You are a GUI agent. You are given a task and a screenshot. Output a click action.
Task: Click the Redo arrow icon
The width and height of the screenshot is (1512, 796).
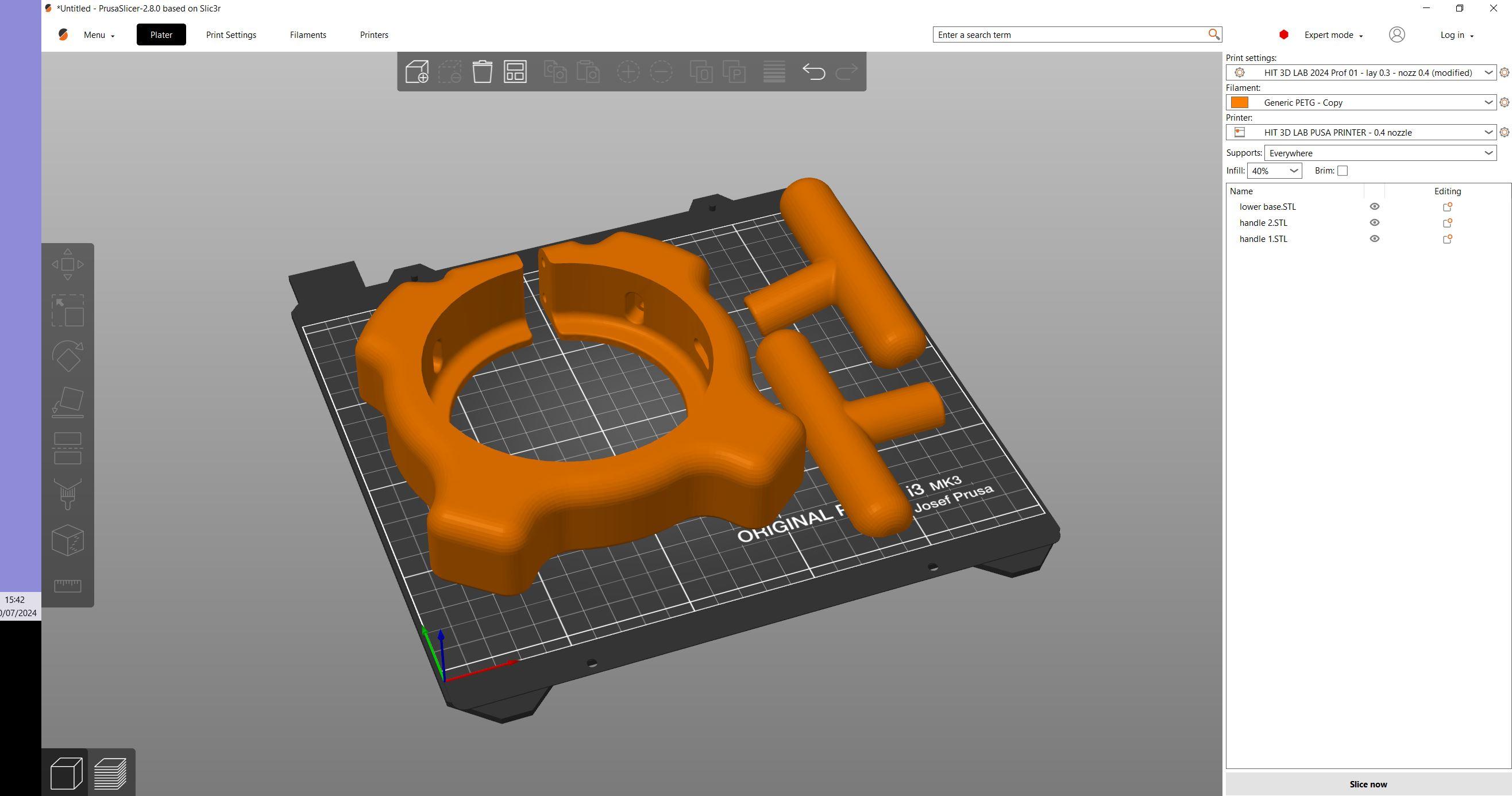[846, 72]
